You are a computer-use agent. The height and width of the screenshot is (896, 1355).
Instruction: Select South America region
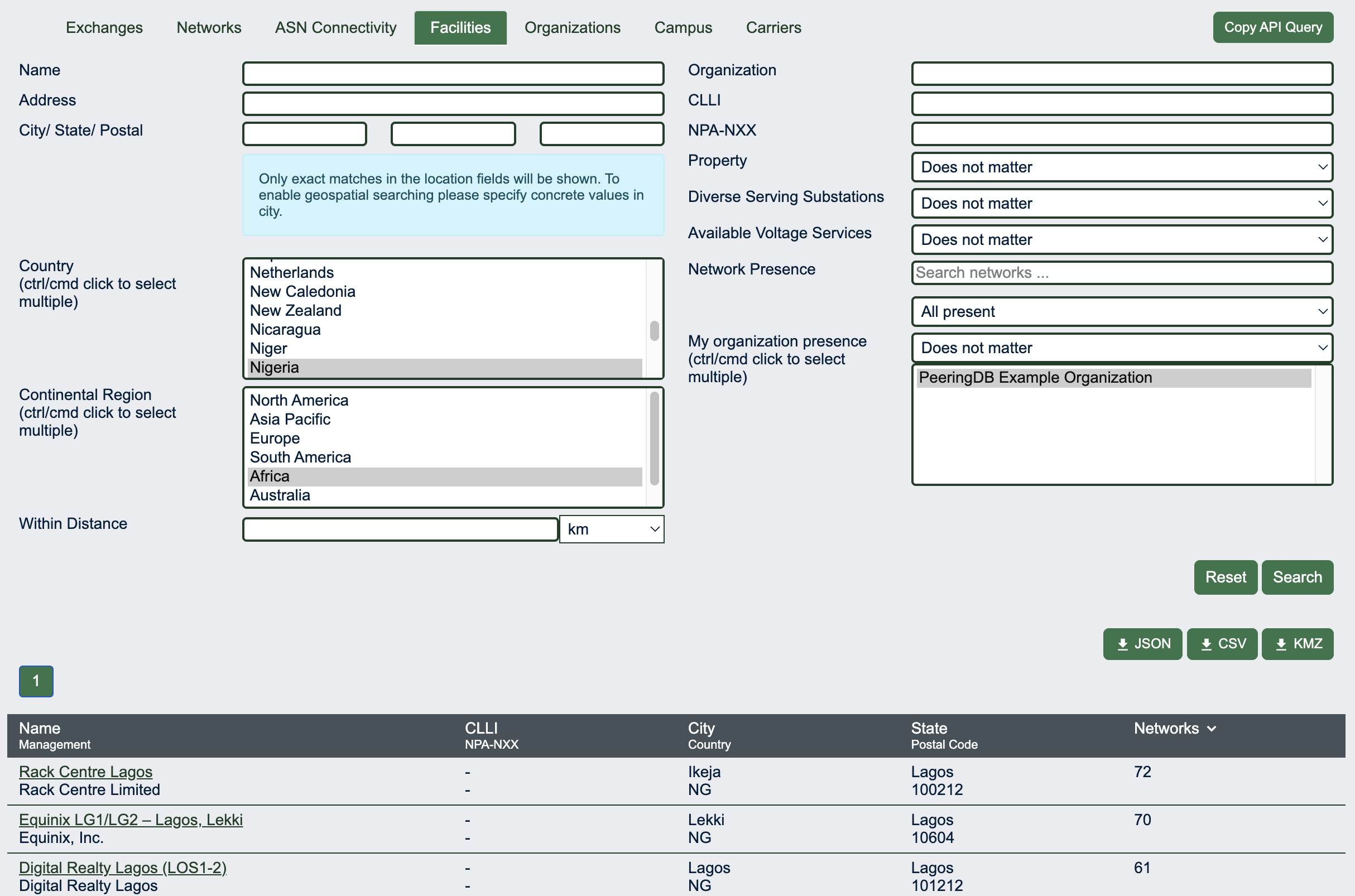click(445, 457)
